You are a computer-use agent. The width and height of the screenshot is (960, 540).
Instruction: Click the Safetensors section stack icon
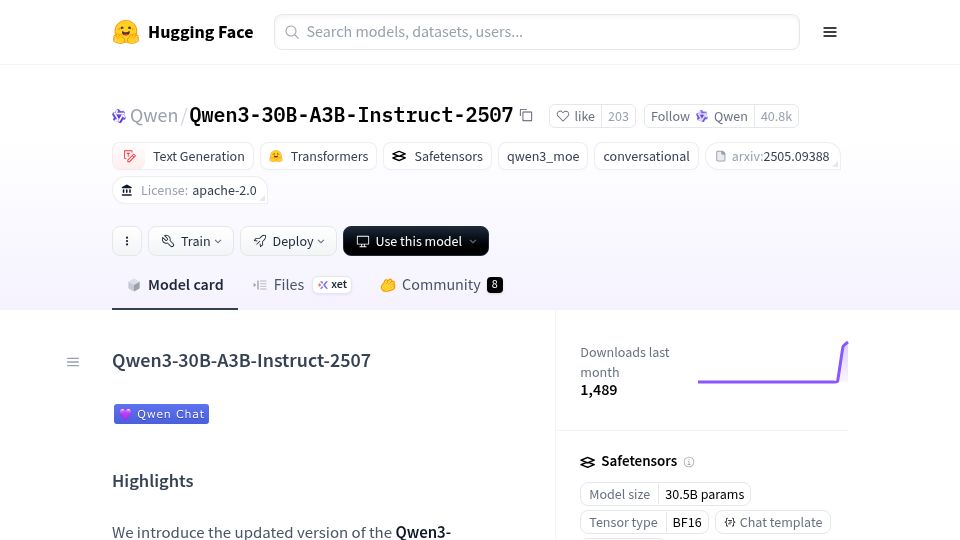pos(587,462)
